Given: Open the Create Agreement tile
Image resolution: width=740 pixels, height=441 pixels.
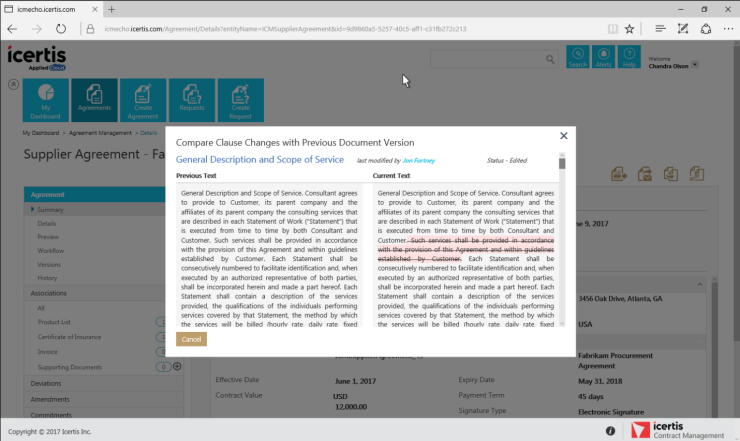Looking at the screenshot, I should click(144, 99).
